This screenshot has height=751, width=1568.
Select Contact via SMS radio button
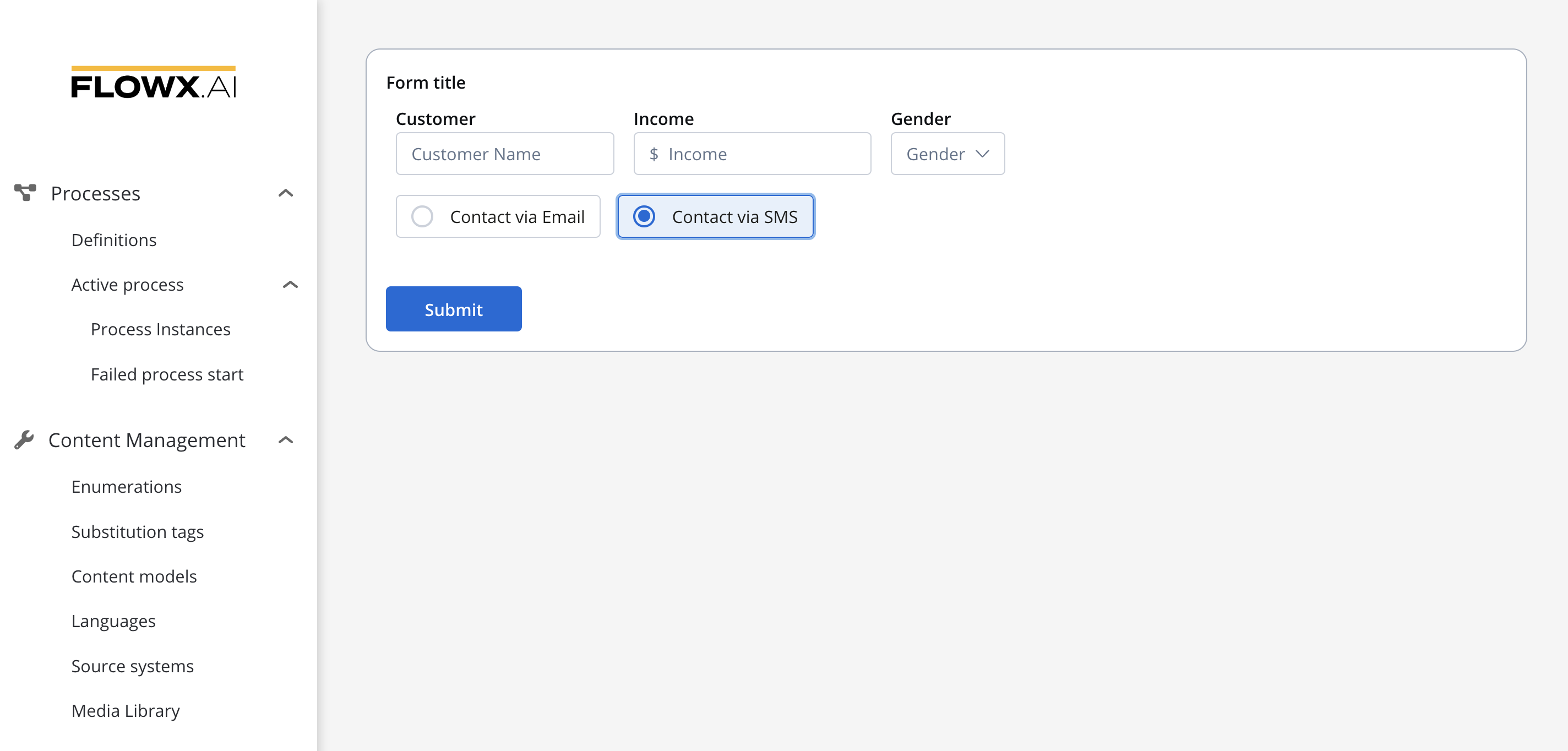[644, 216]
